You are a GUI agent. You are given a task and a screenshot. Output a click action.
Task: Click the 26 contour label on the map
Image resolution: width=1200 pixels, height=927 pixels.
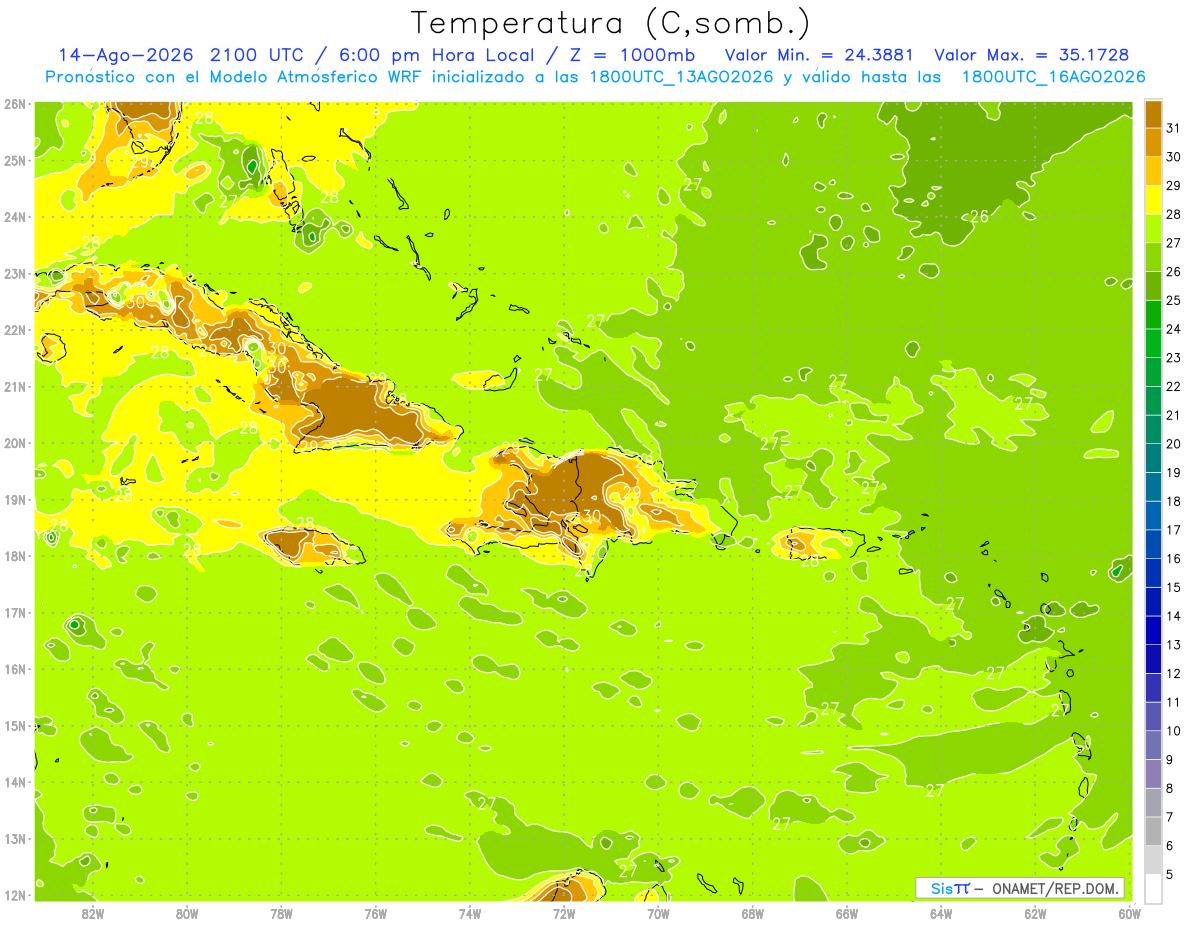coord(980,216)
